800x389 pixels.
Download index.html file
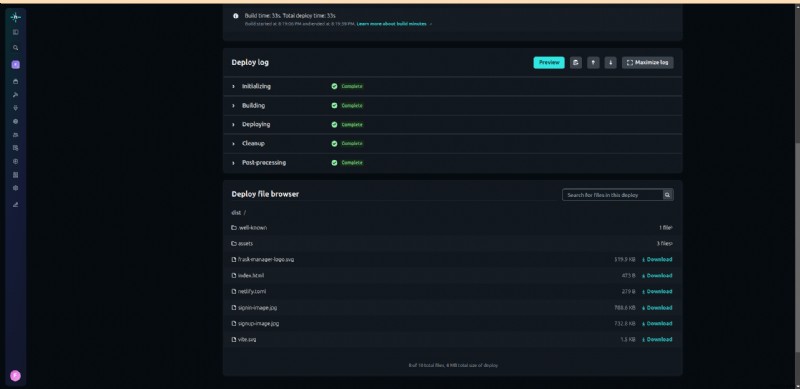point(657,276)
